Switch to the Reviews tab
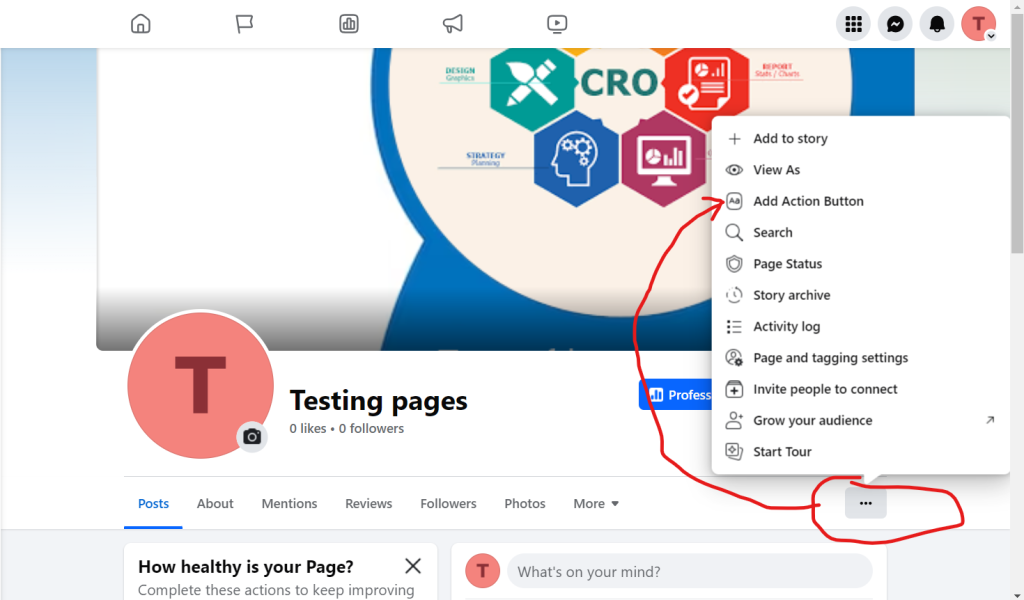 pos(368,503)
